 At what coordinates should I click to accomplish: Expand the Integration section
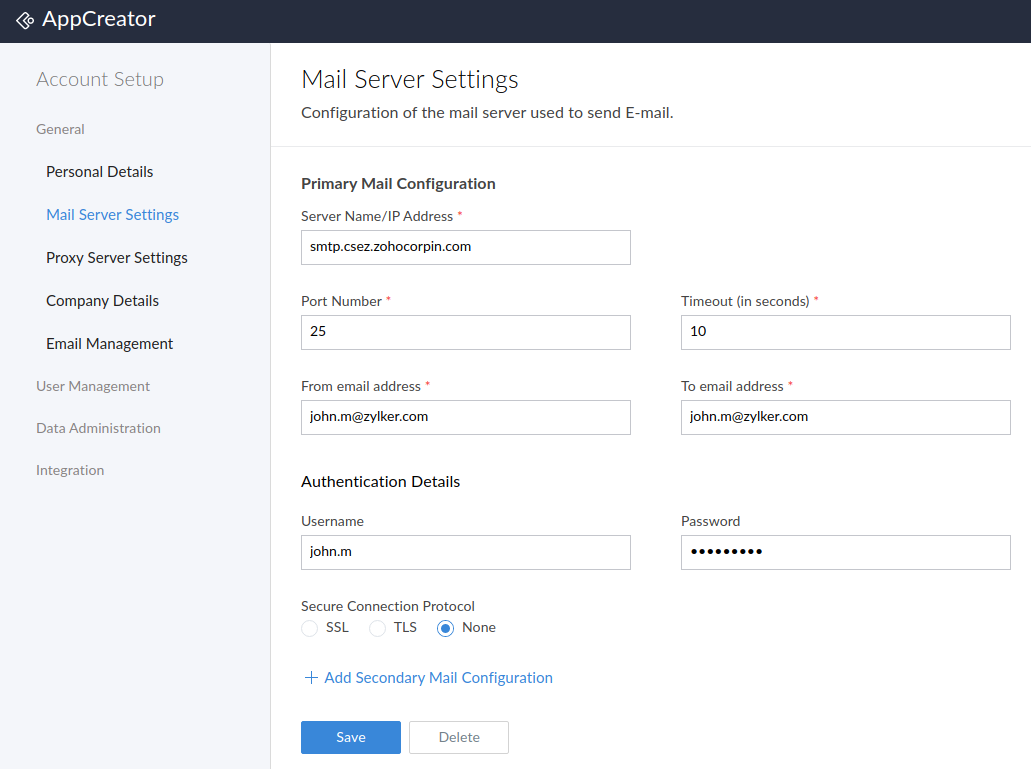pos(69,470)
